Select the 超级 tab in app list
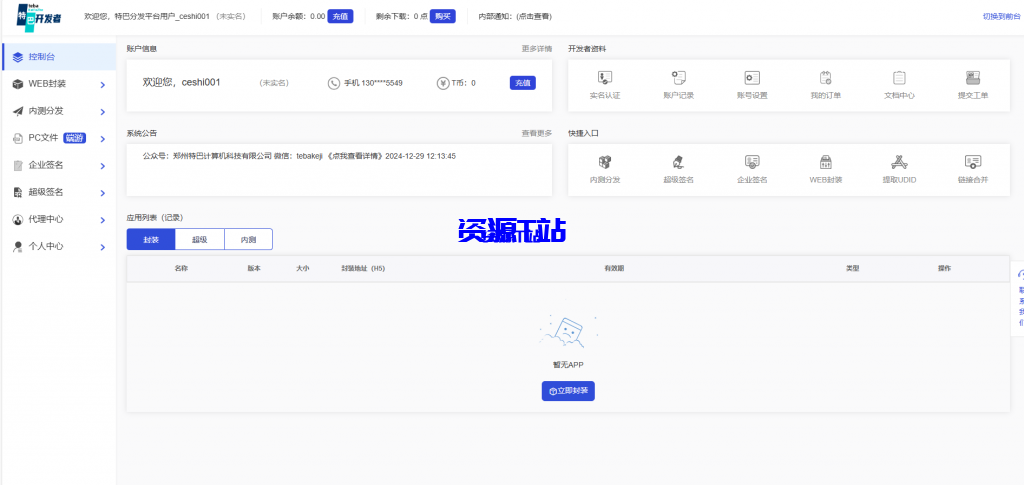1024x485 pixels. point(200,240)
